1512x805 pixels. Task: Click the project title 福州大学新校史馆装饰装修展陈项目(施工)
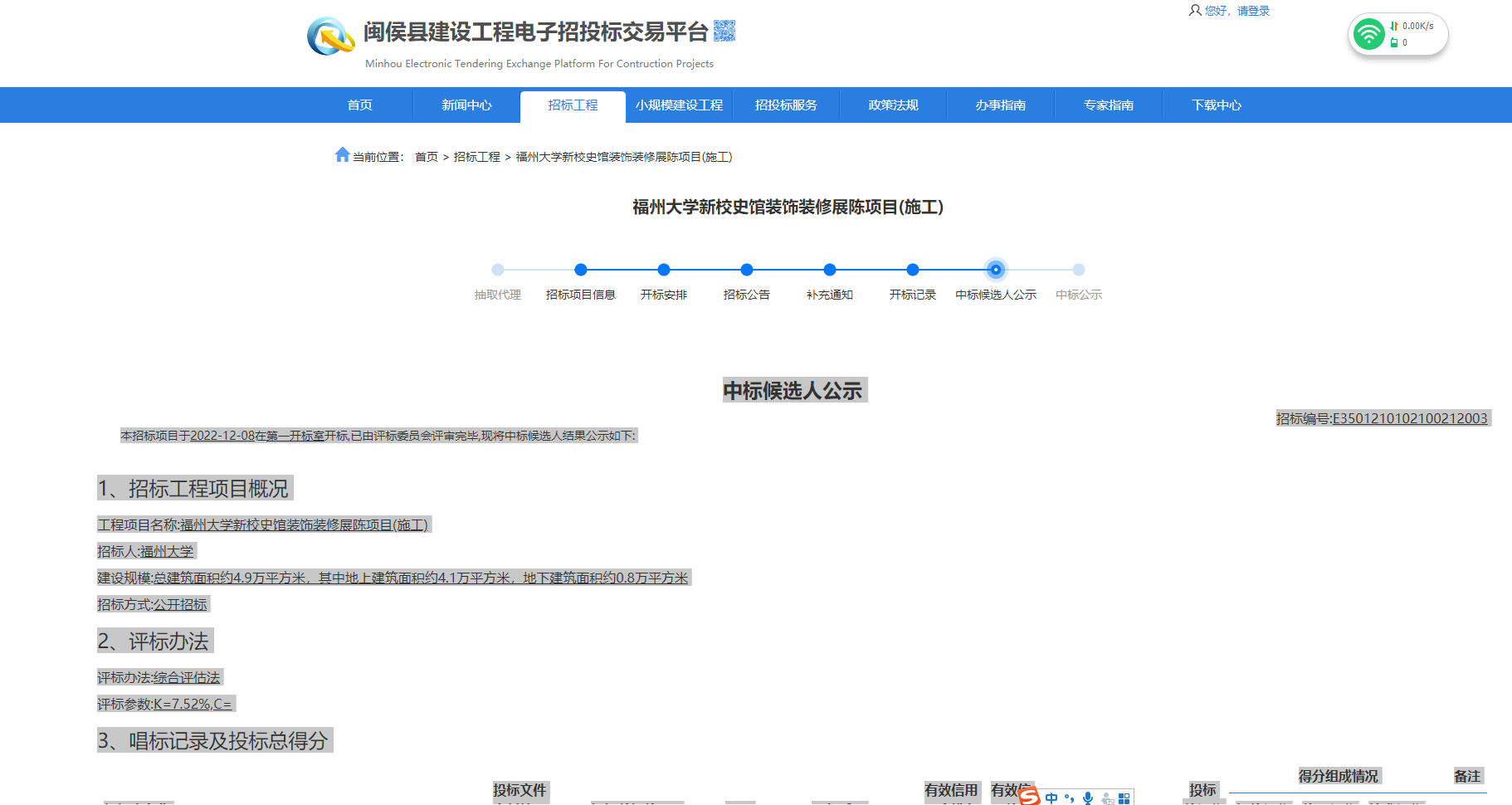click(788, 207)
